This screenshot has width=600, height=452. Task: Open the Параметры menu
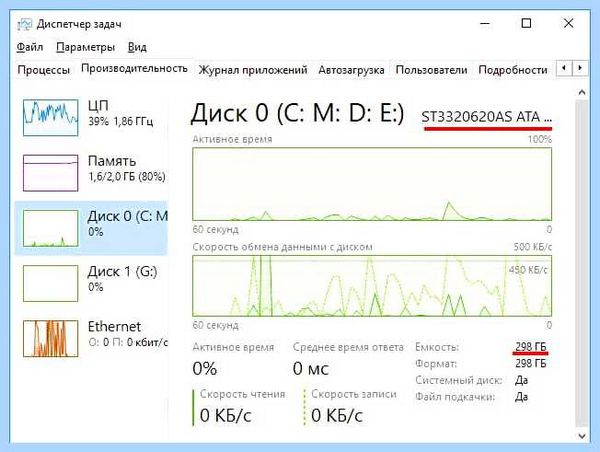[x=85, y=47]
